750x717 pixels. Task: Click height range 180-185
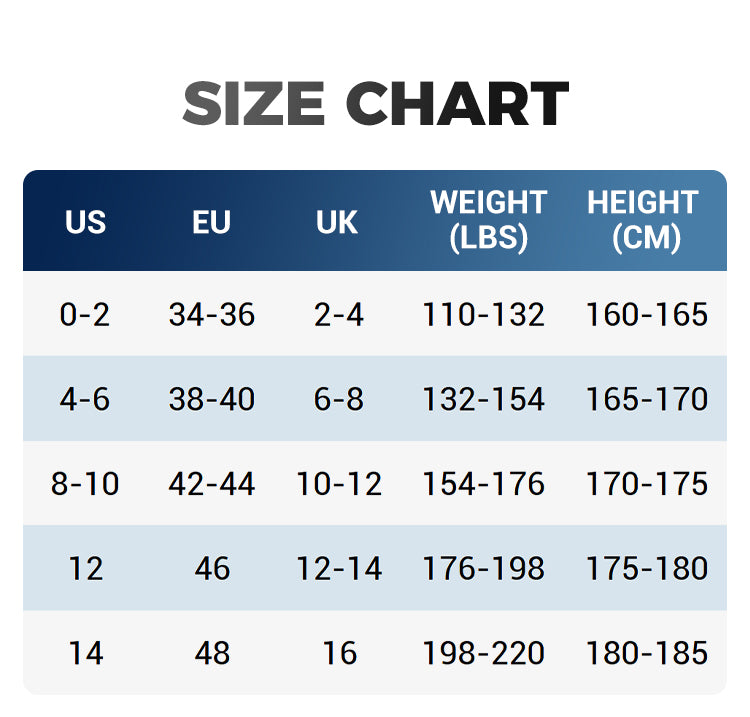647,653
